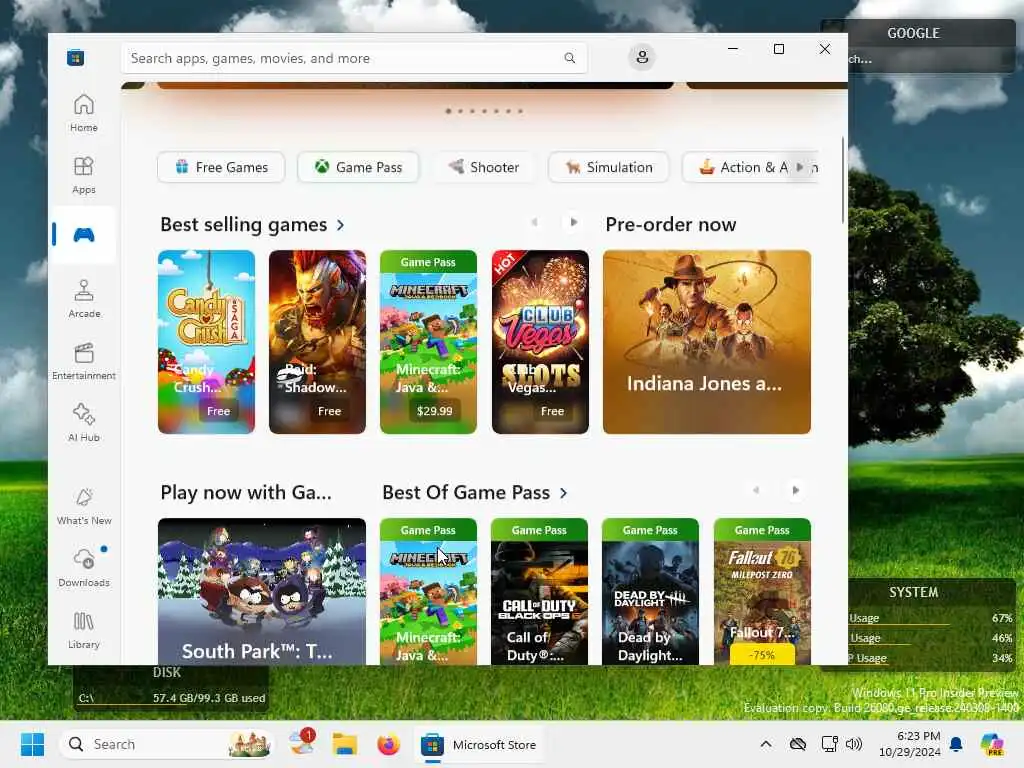The width and height of the screenshot is (1024, 768).
Task: Open Minecraft Java card priced $29.99
Action: click(x=428, y=342)
